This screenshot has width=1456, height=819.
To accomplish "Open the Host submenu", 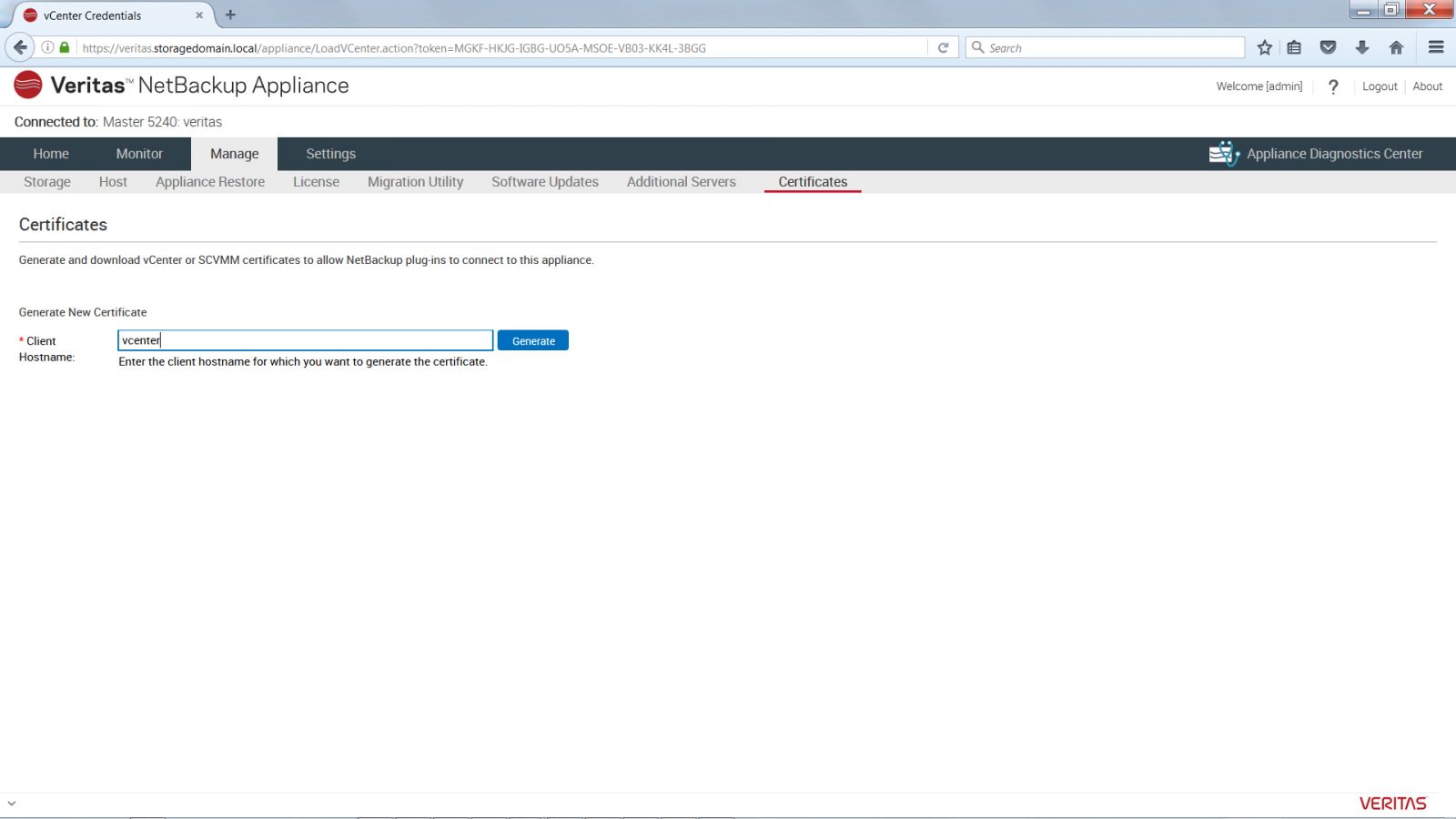I will pyautogui.click(x=113, y=182).
